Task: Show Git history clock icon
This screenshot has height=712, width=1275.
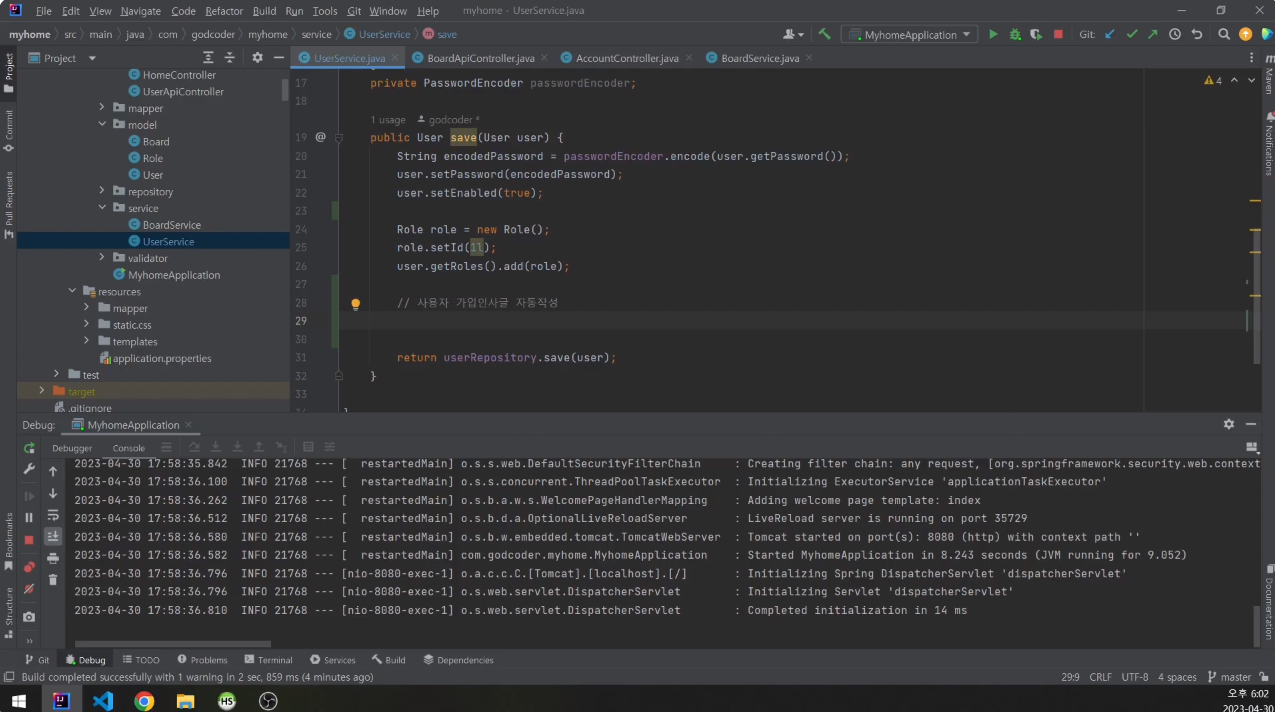Action: point(1175,34)
